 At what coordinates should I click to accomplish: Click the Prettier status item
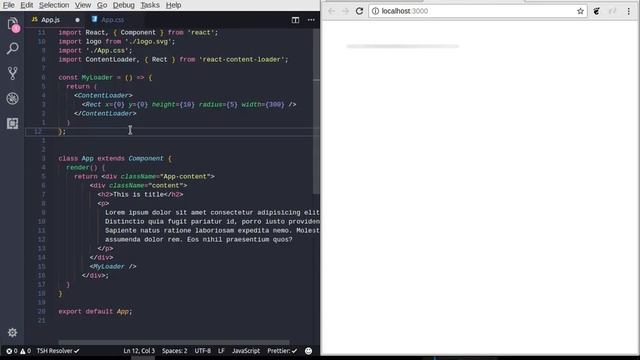(x=282, y=351)
